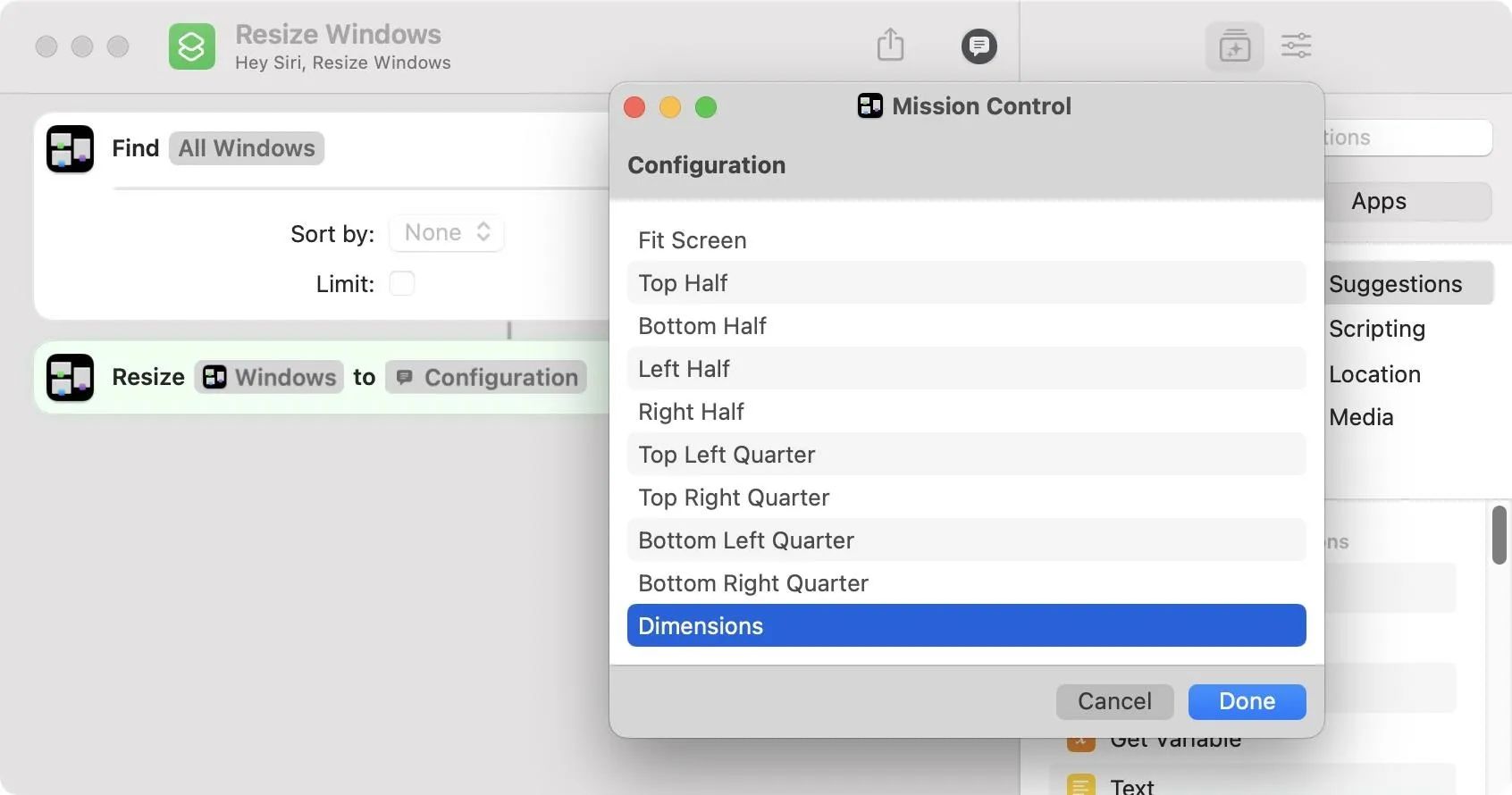This screenshot has height=795, width=1512.
Task: Click the Mission Control icon in Find action
Action: (71, 148)
